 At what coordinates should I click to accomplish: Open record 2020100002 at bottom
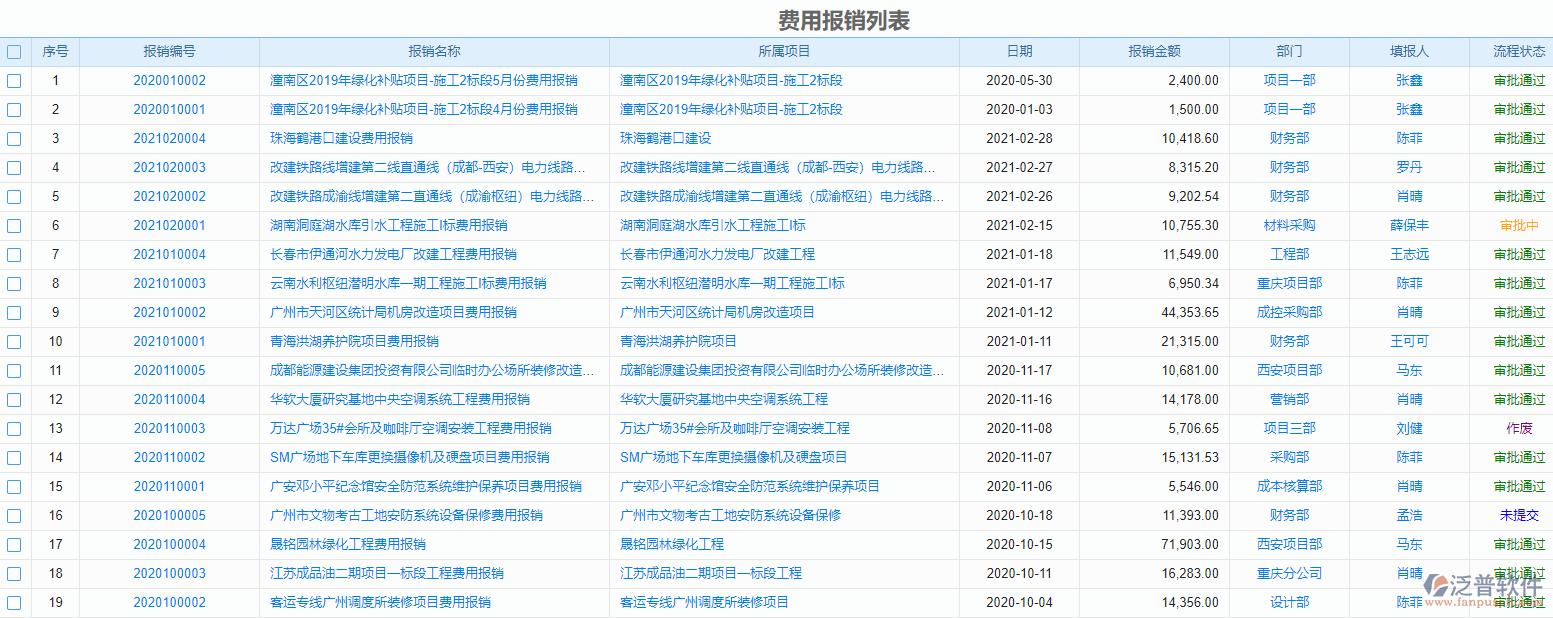tap(170, 602)
